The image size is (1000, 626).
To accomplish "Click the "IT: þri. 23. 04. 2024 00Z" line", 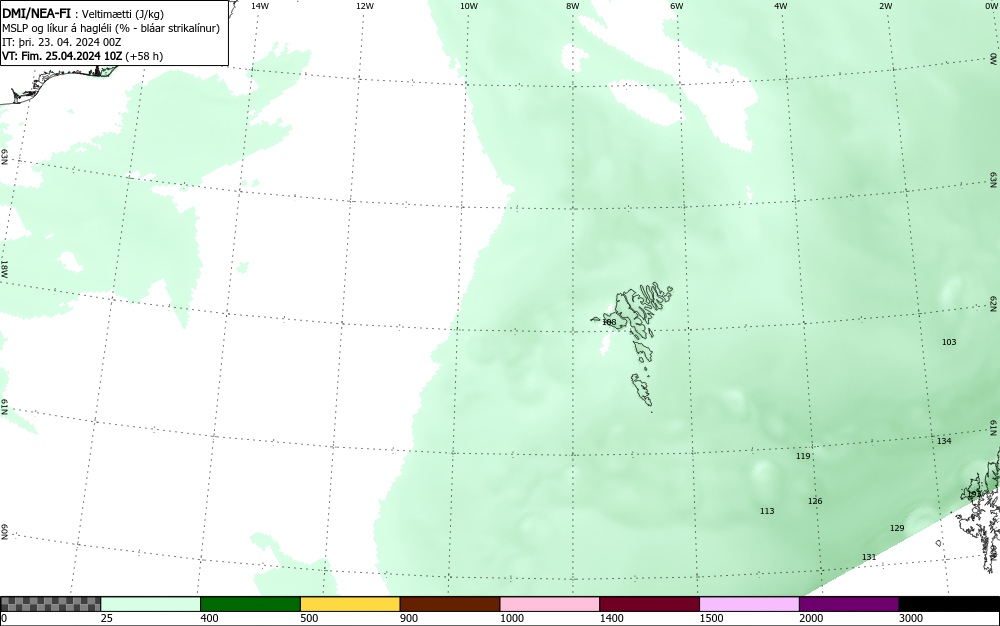I will pos(62,42).
